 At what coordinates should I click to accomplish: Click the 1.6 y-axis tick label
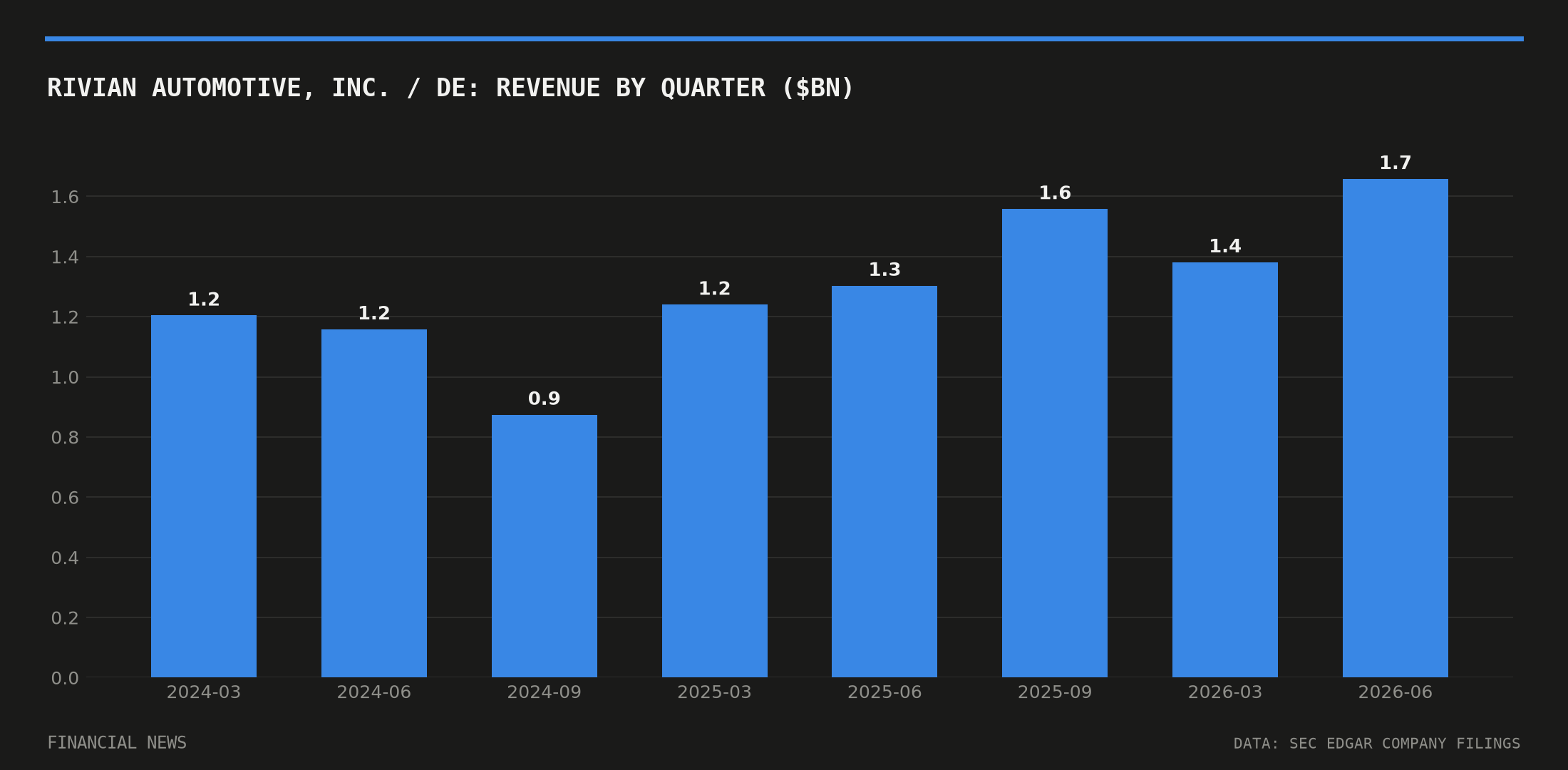(x=65, y=197)
